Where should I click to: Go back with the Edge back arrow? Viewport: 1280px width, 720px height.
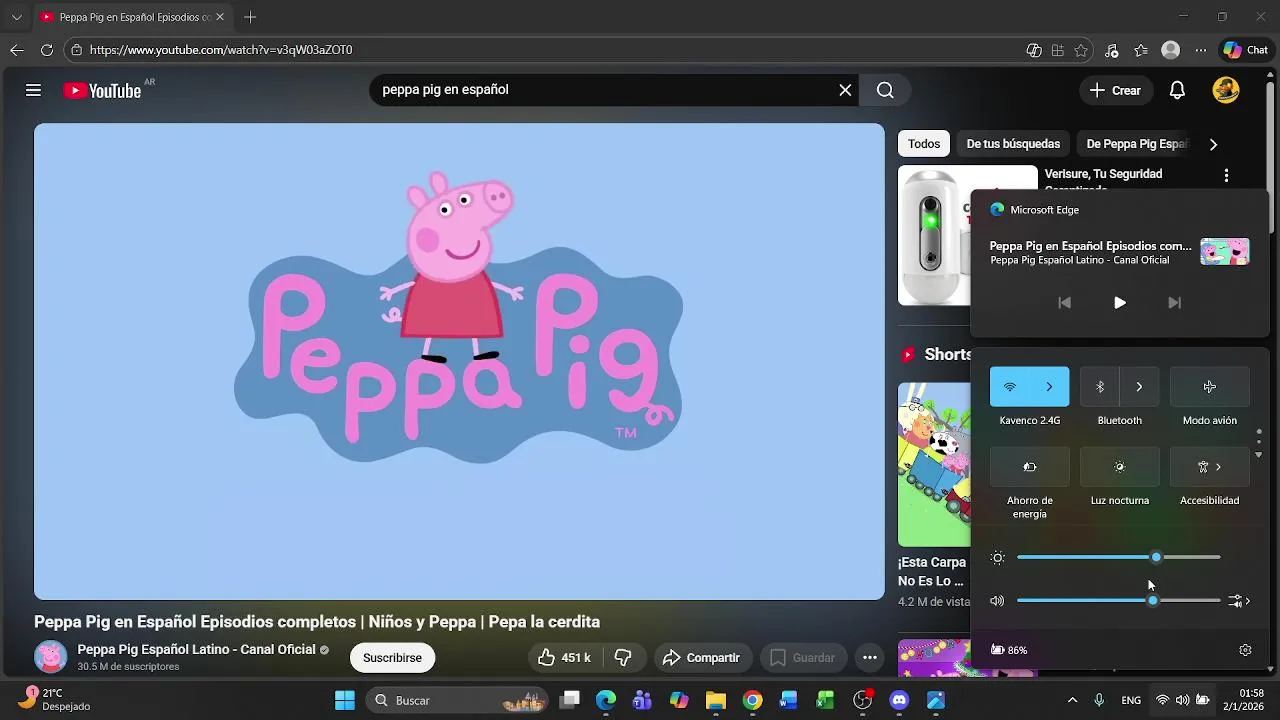point(17,50)
